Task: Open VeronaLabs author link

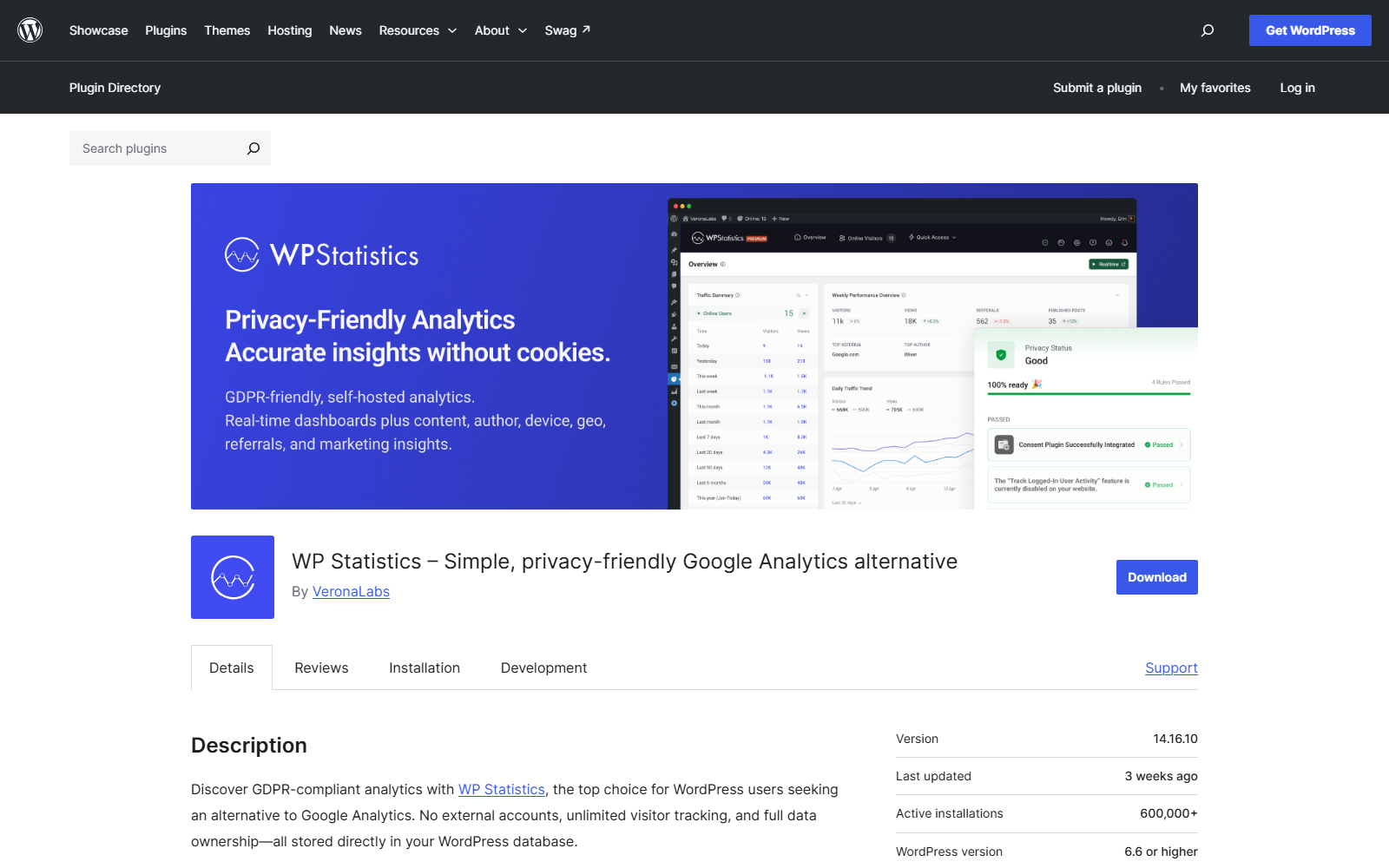Action: click(x=351, y=592)
